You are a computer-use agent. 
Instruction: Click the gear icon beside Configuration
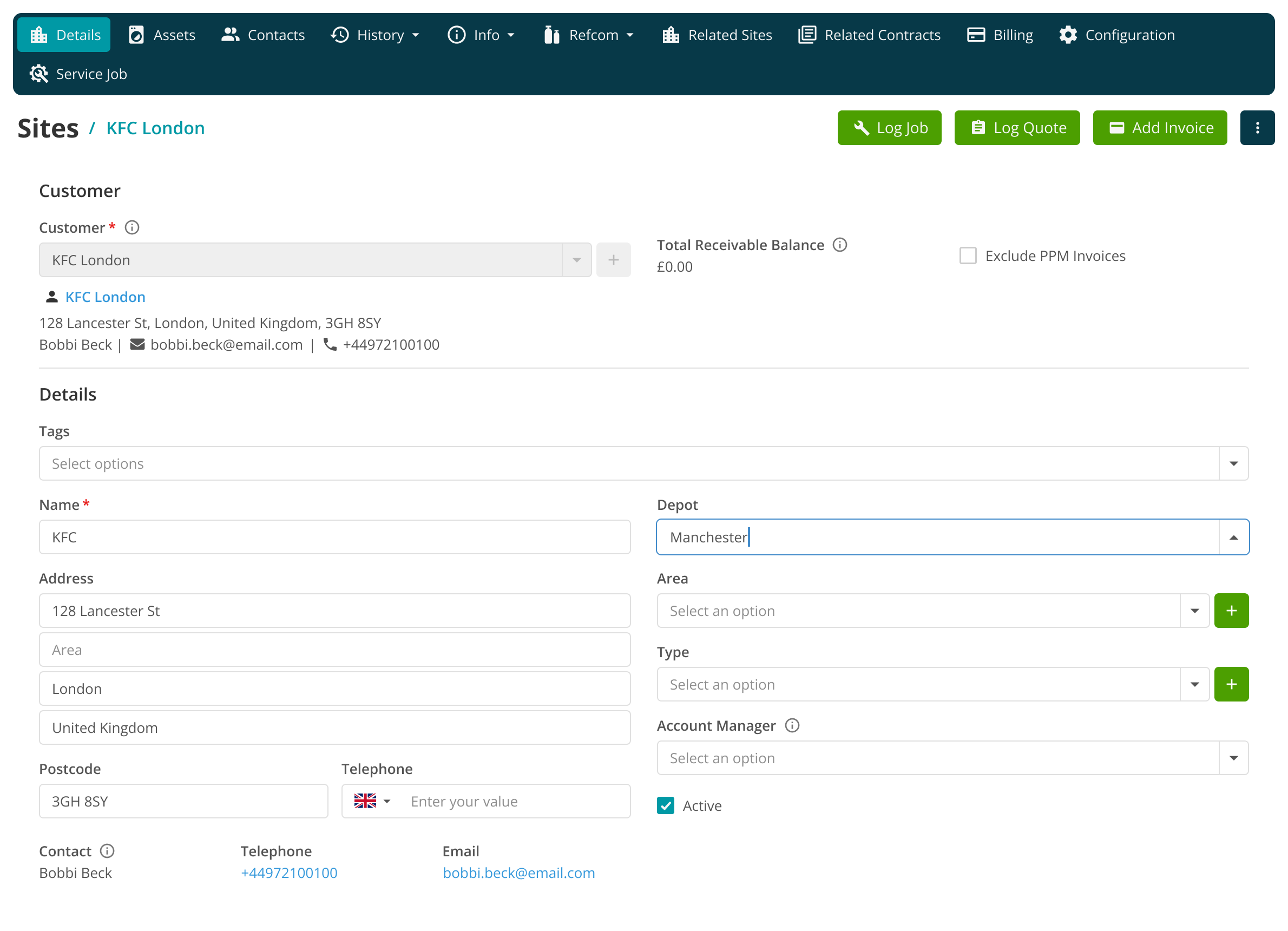click(1068, 35)
